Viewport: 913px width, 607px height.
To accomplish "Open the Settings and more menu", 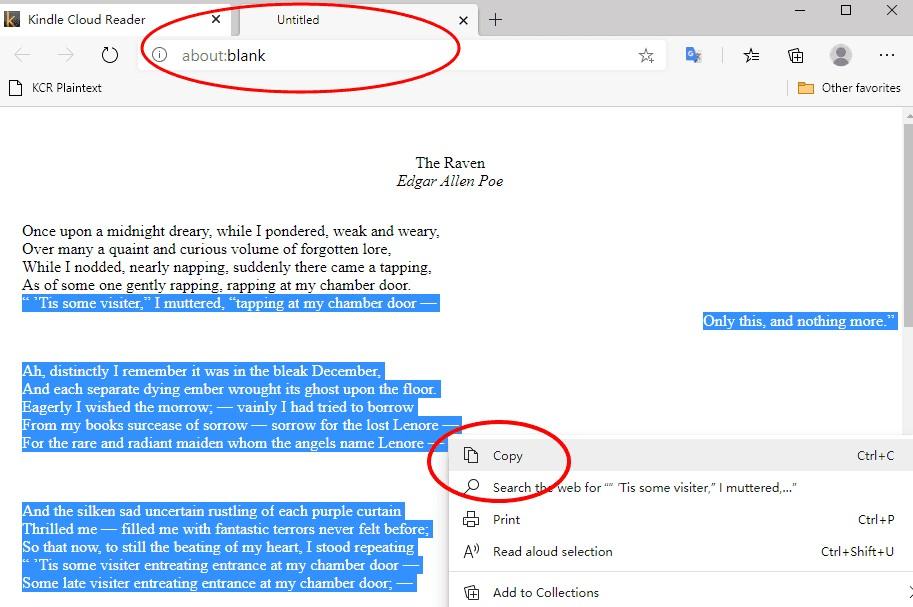I will (886, 56).
